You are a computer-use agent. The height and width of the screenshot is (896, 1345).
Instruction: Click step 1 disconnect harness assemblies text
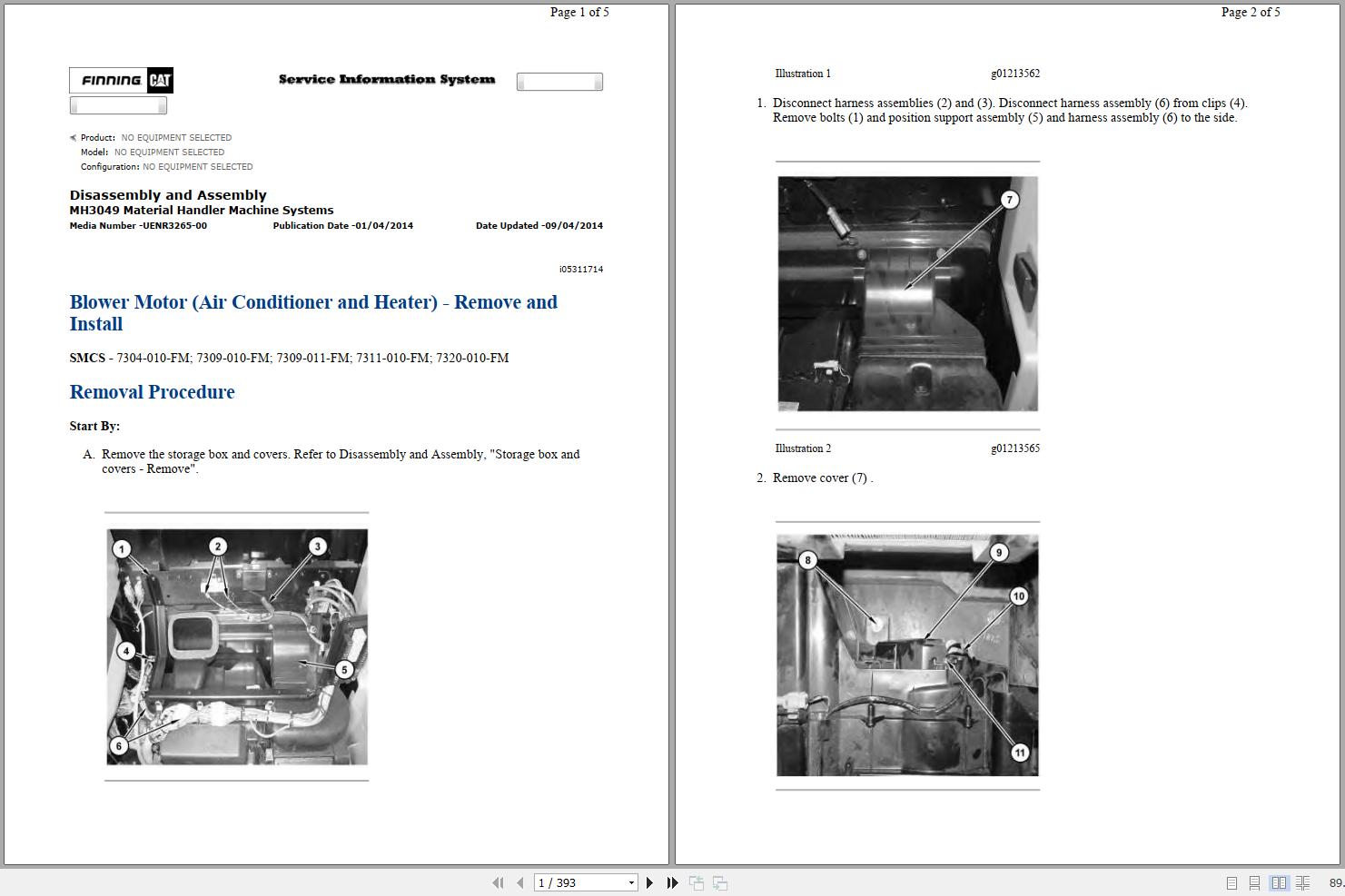pos(1010,110)
